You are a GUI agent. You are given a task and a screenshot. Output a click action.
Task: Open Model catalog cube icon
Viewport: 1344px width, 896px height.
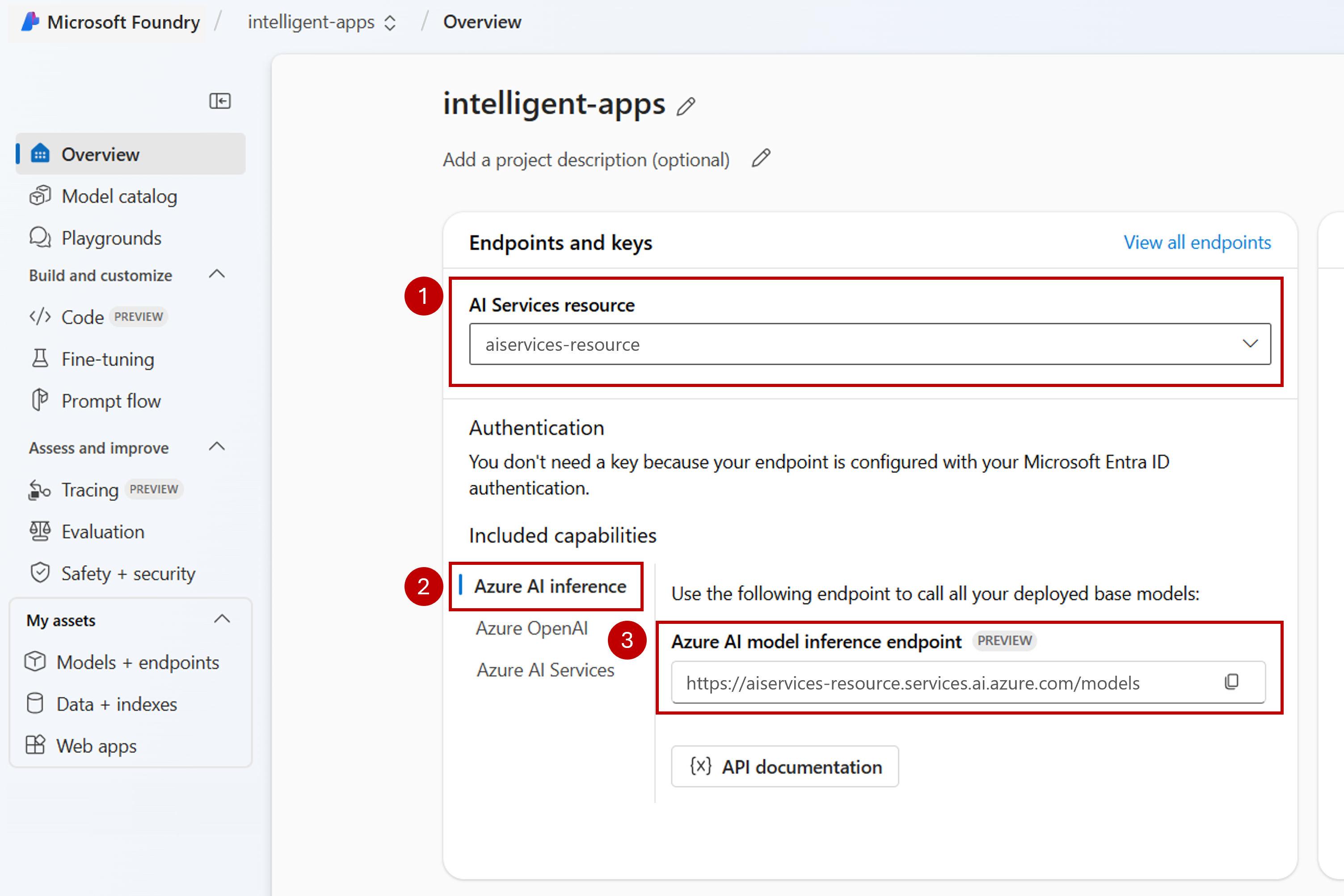click(x=40, y=196)
